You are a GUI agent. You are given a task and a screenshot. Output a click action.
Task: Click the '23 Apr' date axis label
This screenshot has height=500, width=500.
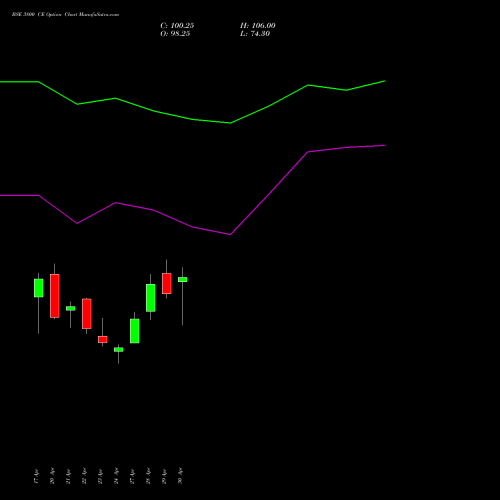pos(100,476)
